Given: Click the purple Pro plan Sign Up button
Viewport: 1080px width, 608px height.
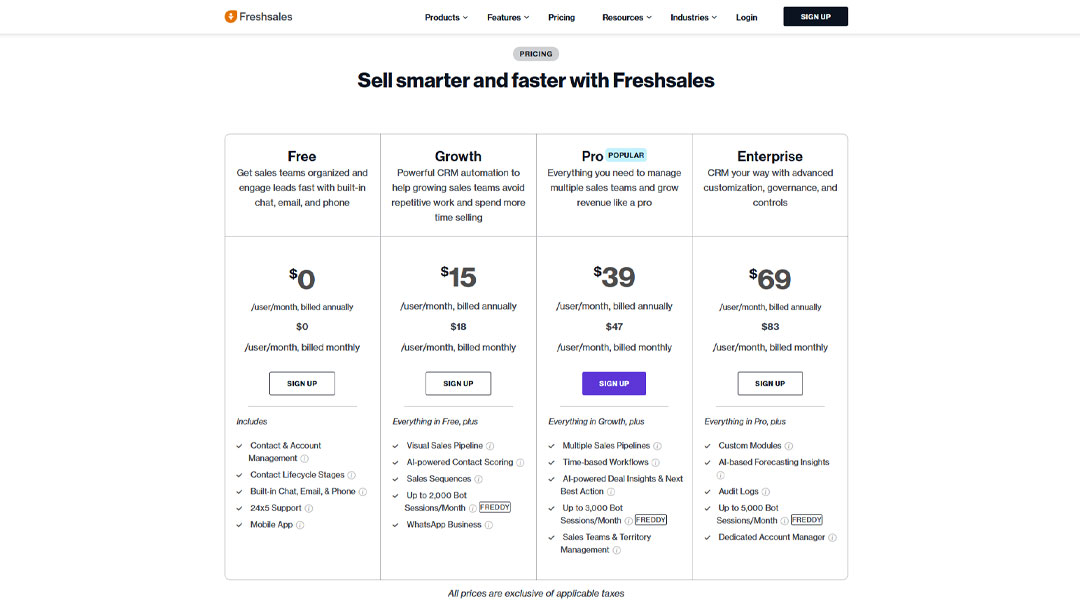Looking at the screenshot, I should 614,384.
